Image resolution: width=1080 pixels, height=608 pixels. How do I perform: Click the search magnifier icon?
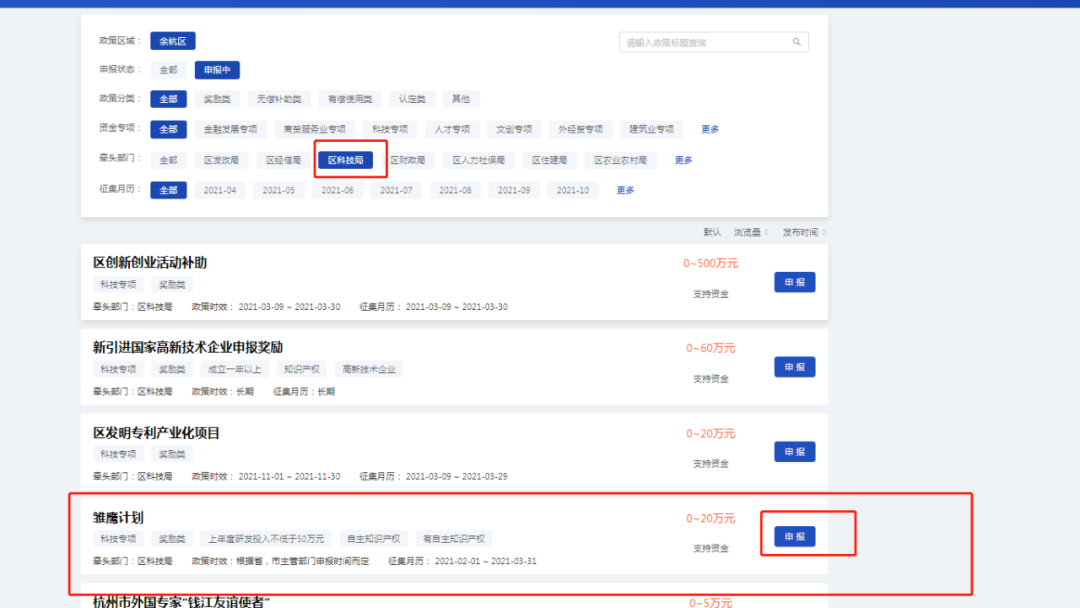coord(795,41)
